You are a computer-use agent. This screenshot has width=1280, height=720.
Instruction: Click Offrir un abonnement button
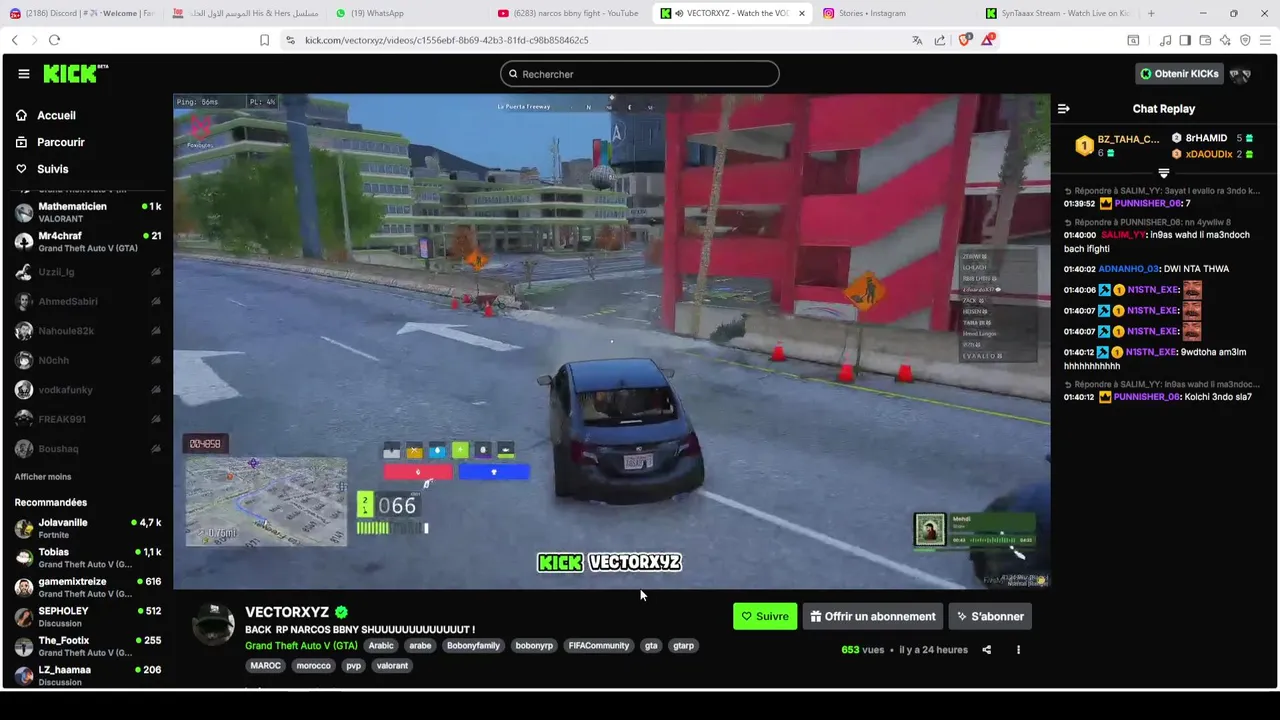pyautogui.click(x=873, y=617)
